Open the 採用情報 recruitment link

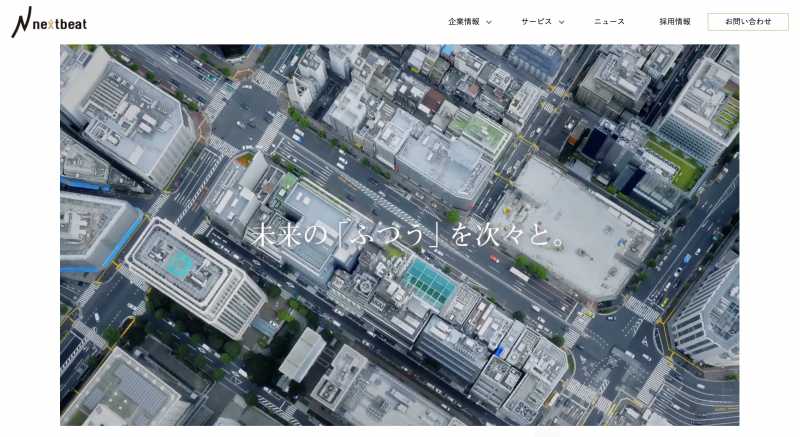pyautogui.click(x=675, y=22)
